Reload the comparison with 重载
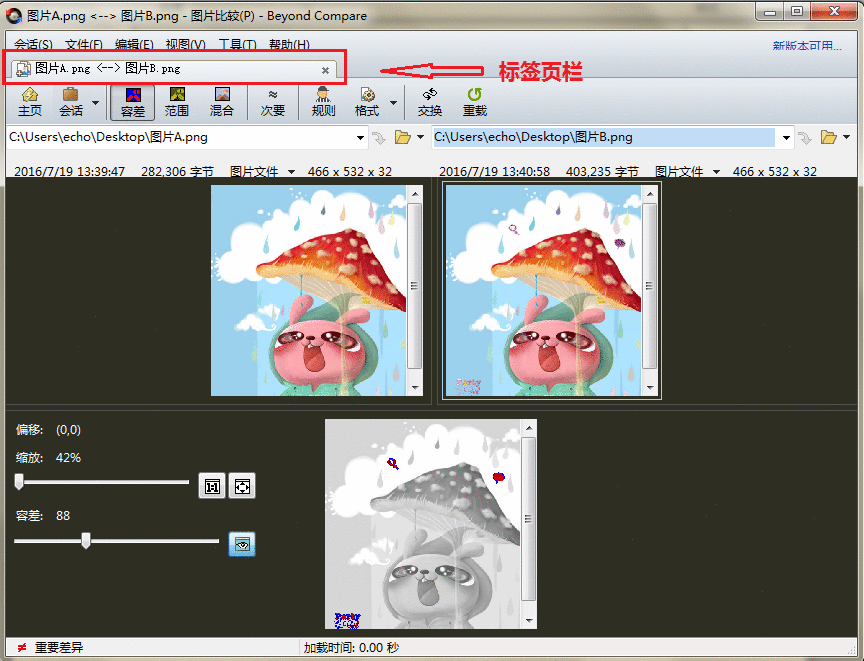The image size is (864, 661). (475, 102)
